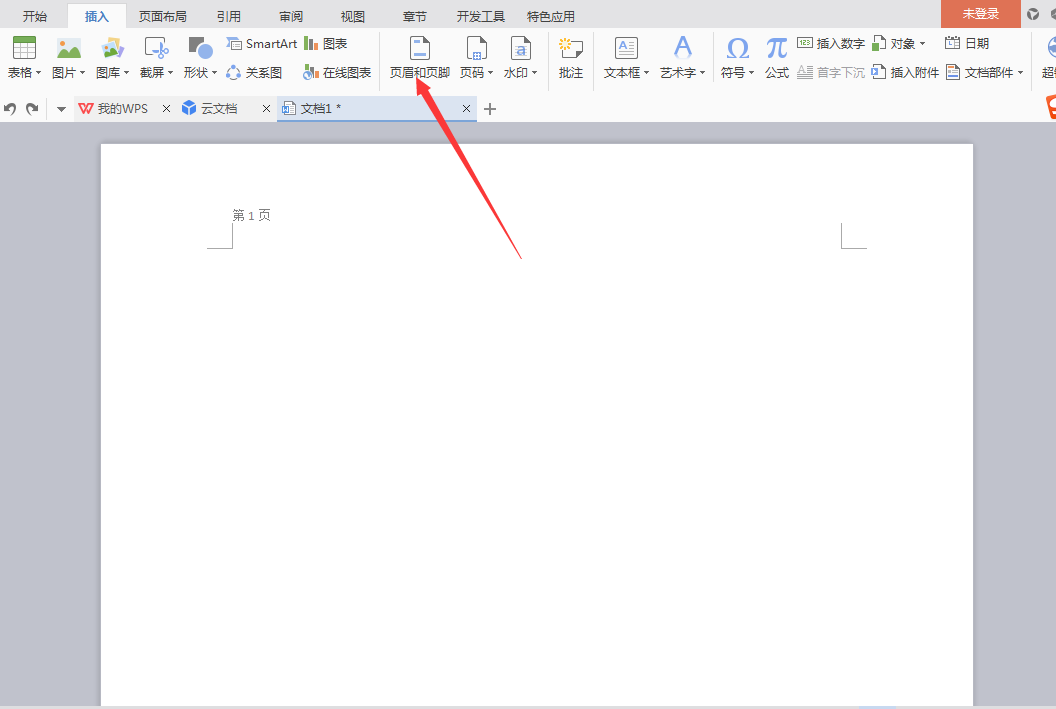Switch to the Cloud Docs (云文档) tab
This screenshot has height=709, width=1056.
[x=218, y=108]
